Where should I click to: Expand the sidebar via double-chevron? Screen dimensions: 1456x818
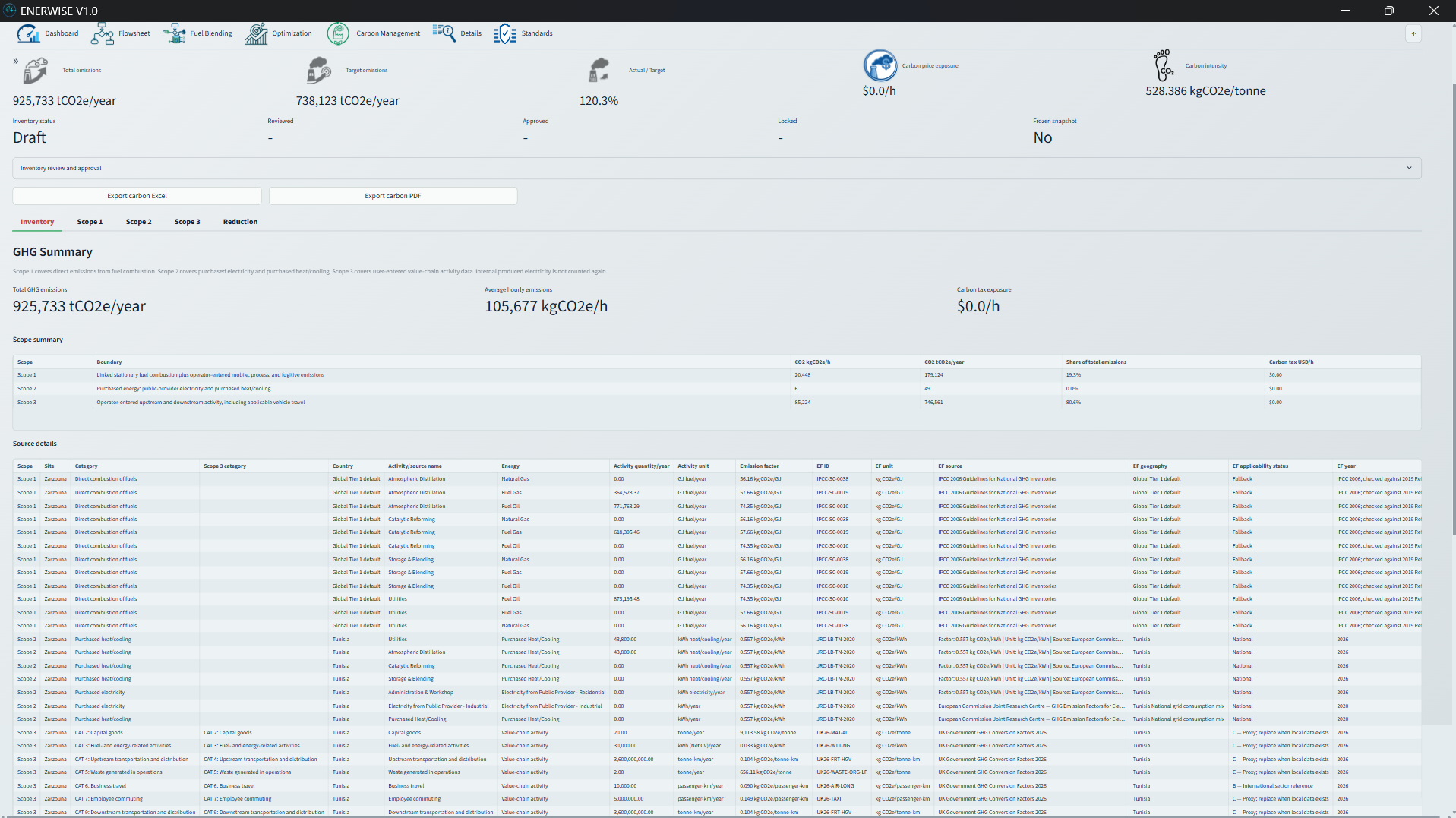click(16, 61)
